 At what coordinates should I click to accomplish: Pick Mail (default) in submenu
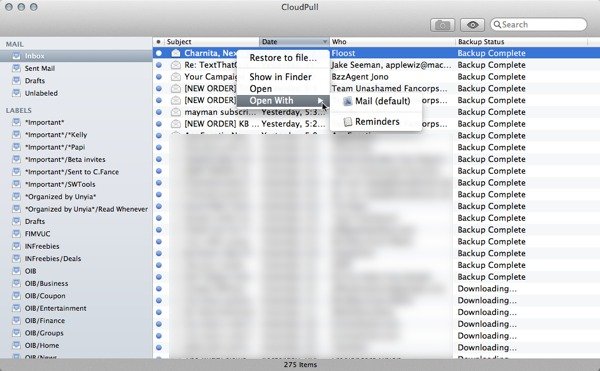pos(376,101)
